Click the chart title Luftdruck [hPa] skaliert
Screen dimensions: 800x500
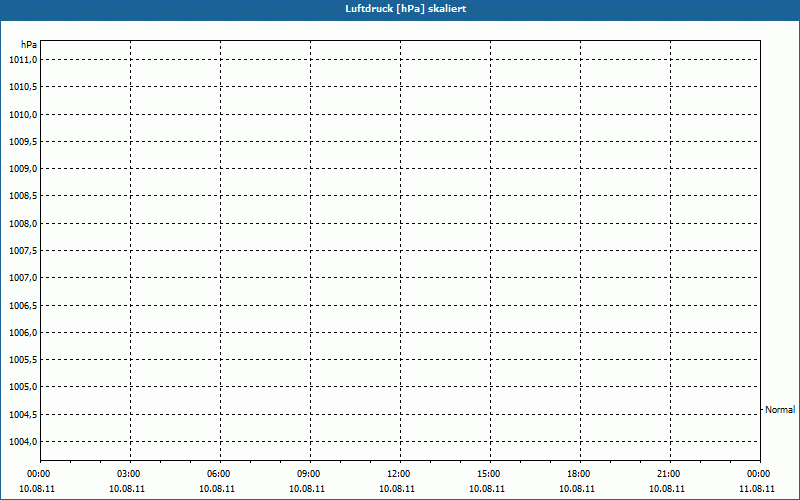click(x=406, y=9)
